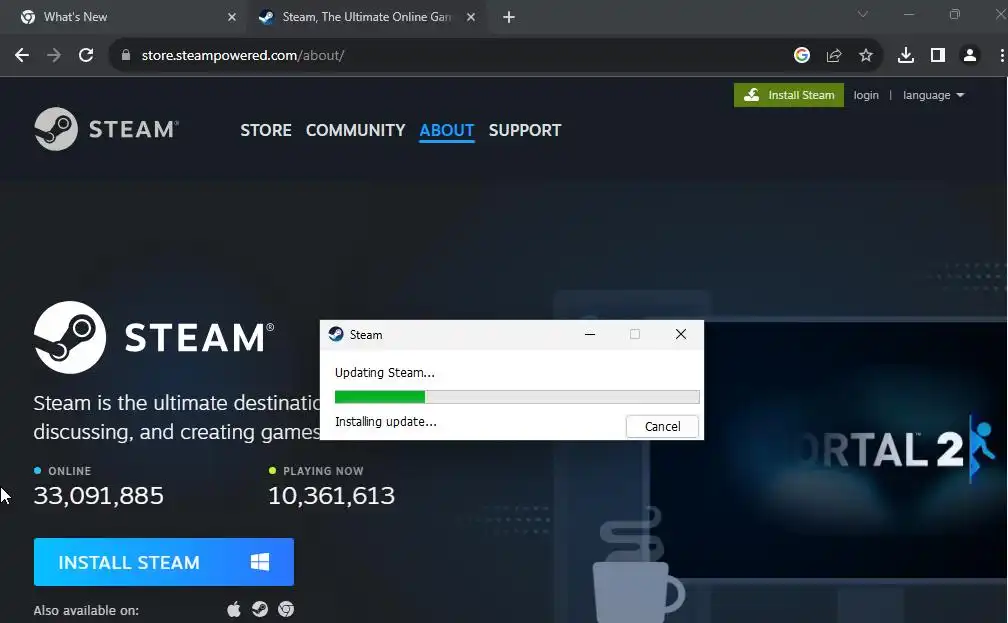Image resolution: width=1008 pixels, height=623 pixels.
Task: Open the Chrome three-dot menu
Action: 1002,55
